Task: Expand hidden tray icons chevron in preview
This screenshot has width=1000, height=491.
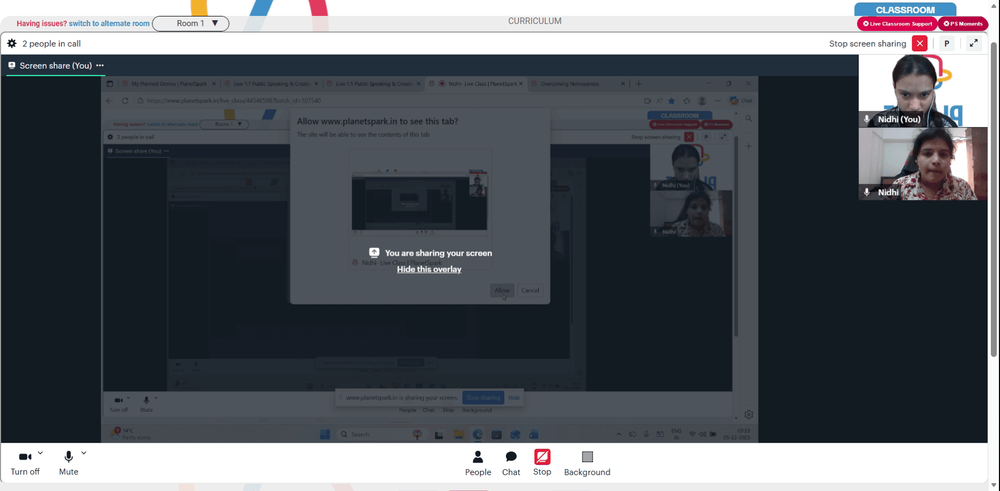Action: click(618, 434)
